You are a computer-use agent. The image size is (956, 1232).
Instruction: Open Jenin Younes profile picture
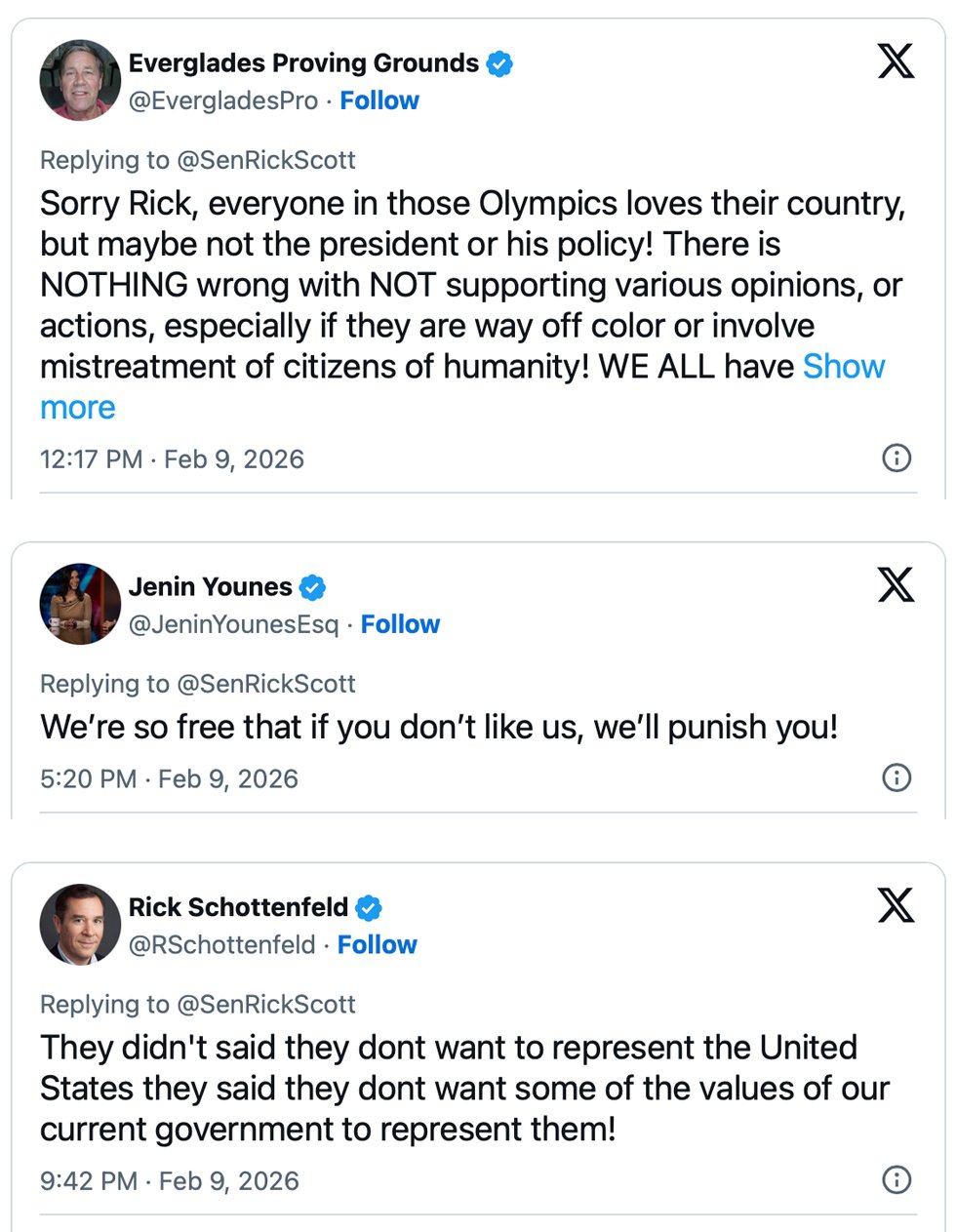pos(80,604)
